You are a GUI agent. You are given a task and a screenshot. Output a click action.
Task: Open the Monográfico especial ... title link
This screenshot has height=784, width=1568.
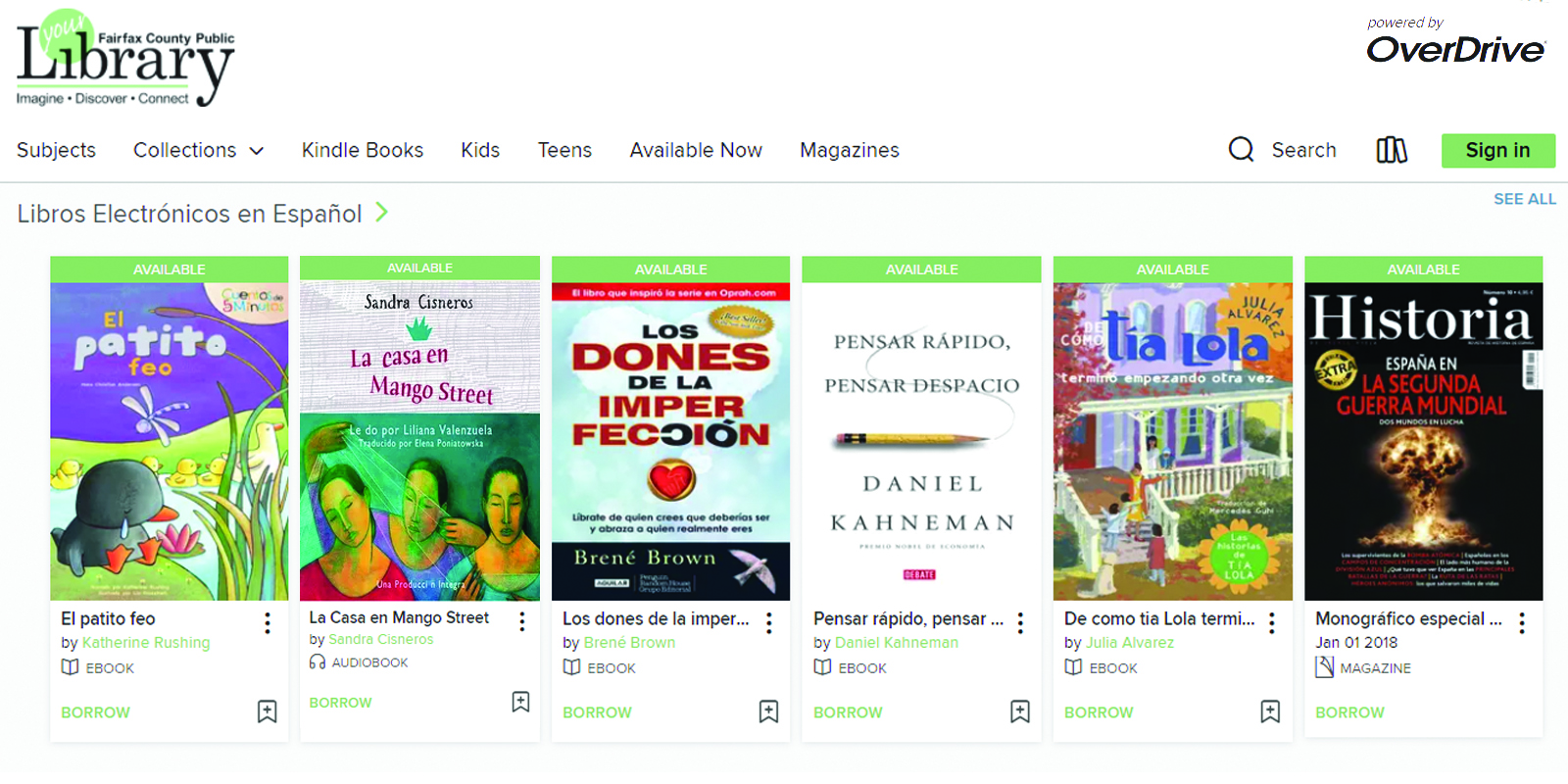click(1408, 618)
